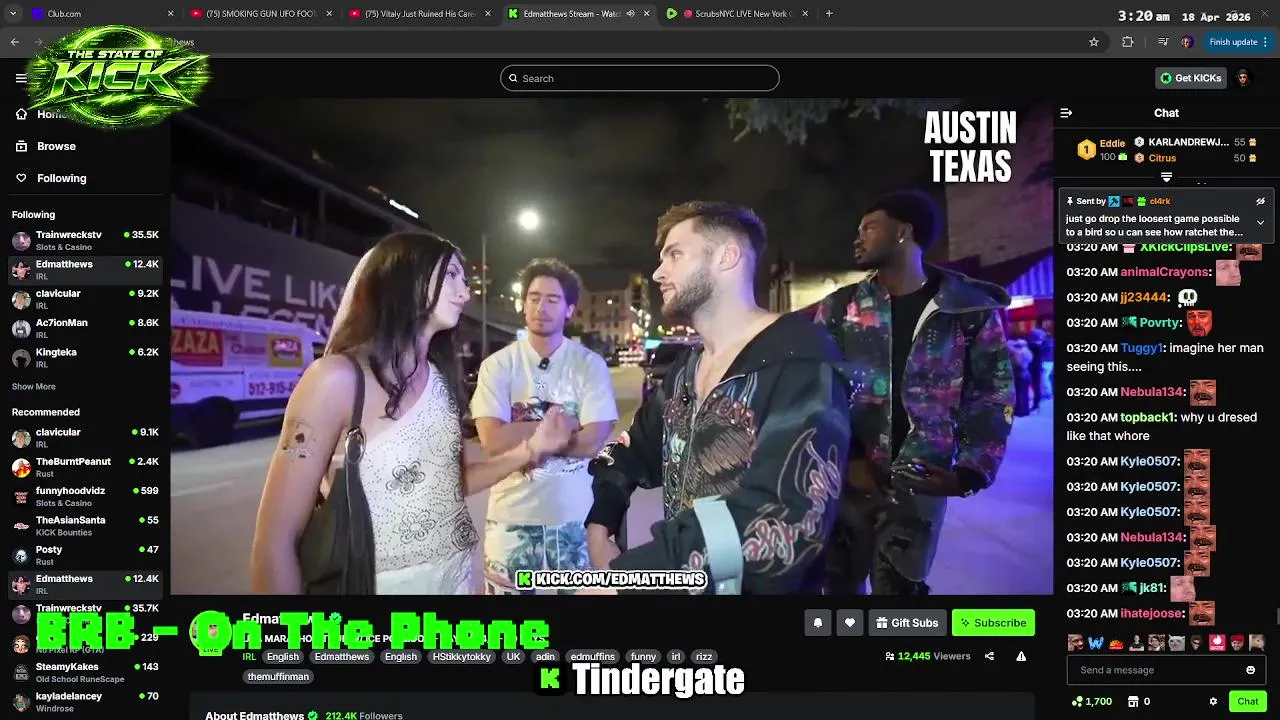Viewport: 1280px width, 720px height.
Task: Go back with the browser back arrow
Action: tap(14, 42)
